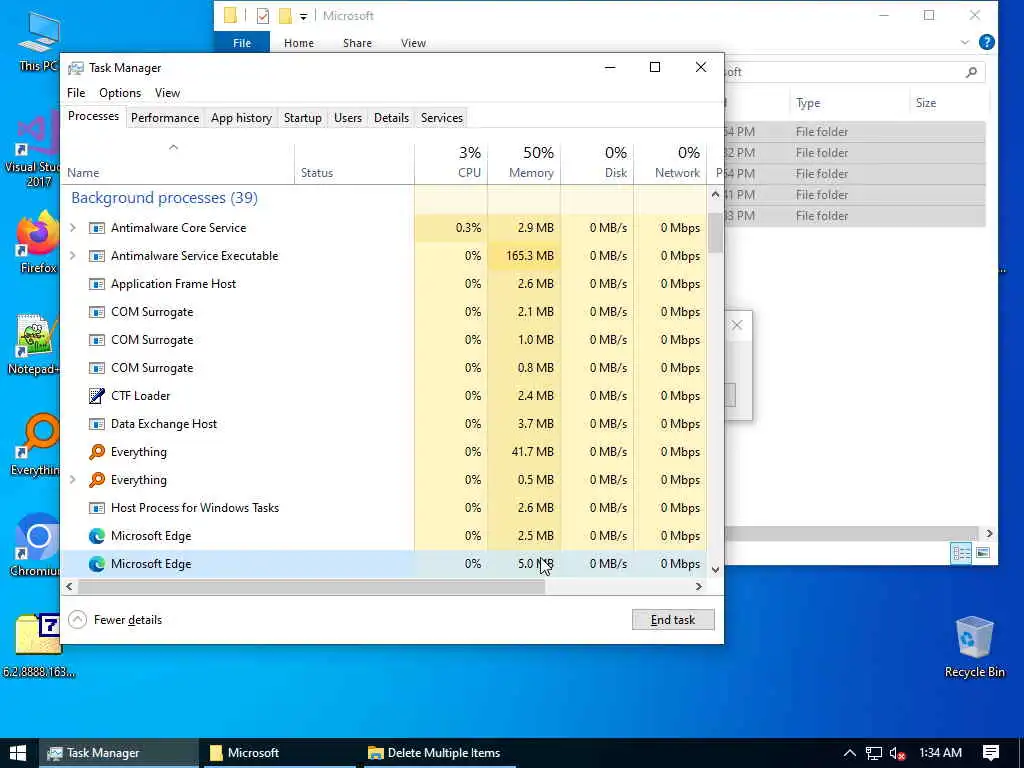This screenshot has width=1024, height=768.
Task: Switch File Explorer to details view
Action: point(961,553)
